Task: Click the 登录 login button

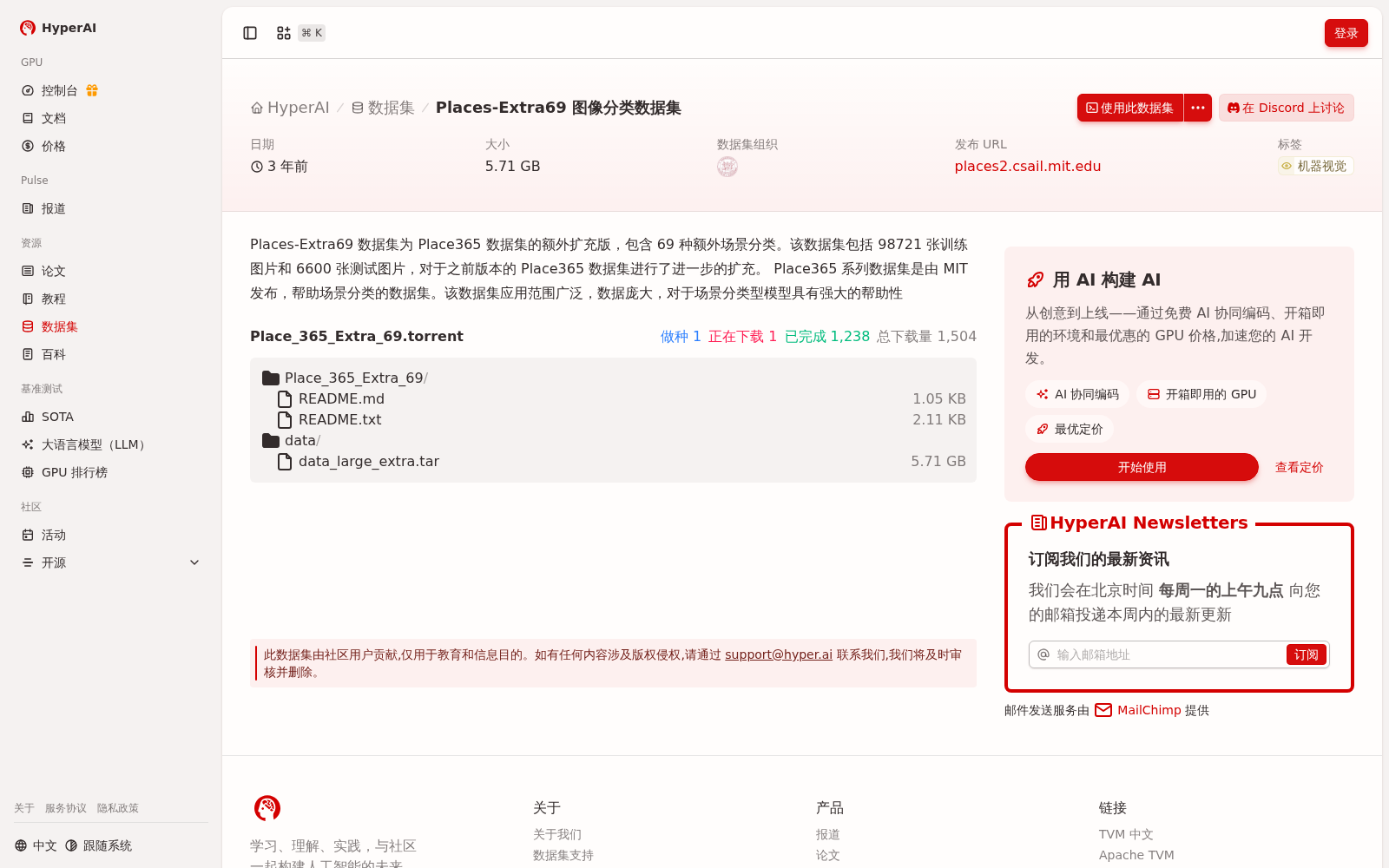Action: click(1346, 33)
